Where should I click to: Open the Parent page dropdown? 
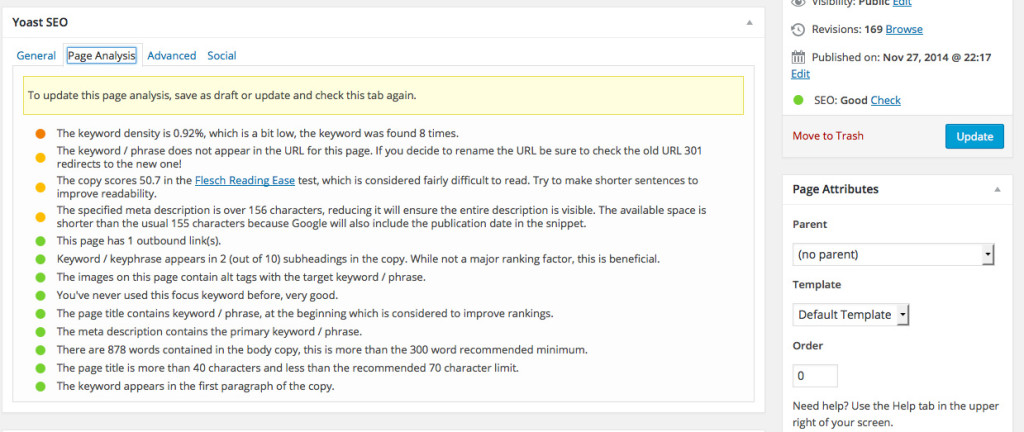click(x=893, y=255)
